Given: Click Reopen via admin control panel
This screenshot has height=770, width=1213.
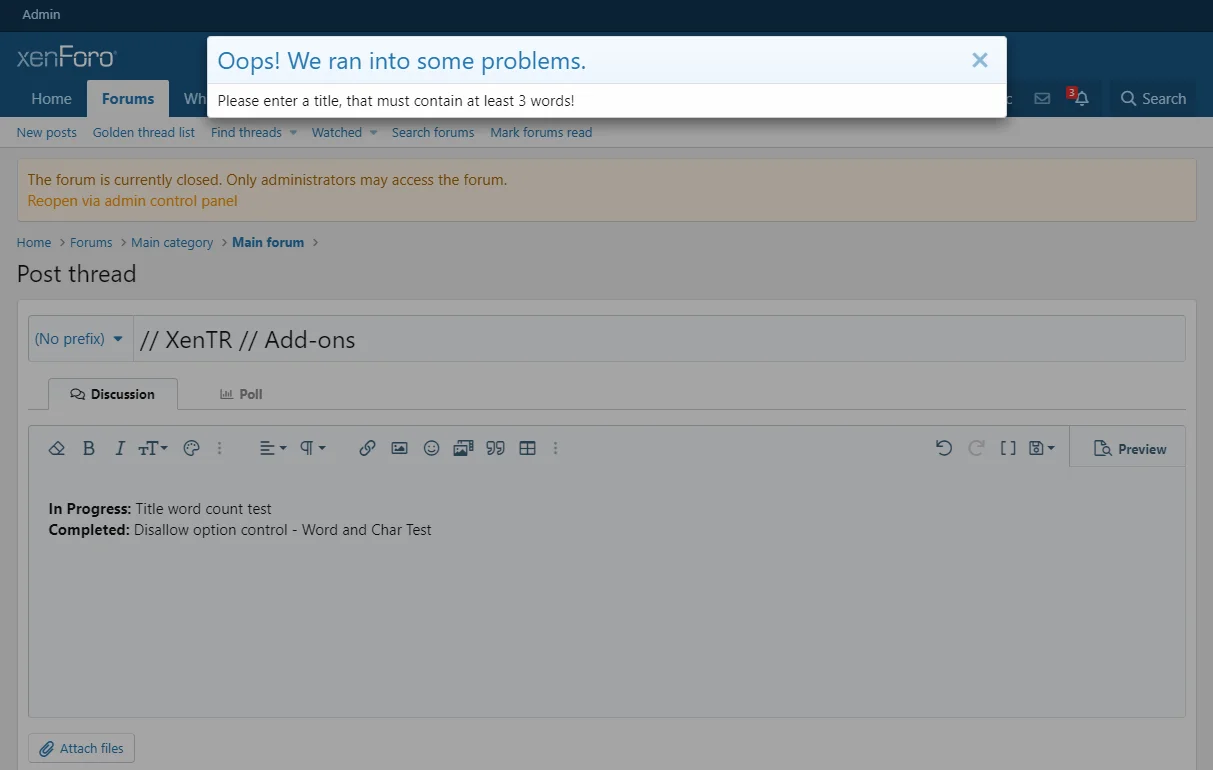Looking at the screenshot, I should [x=133, y=200].
